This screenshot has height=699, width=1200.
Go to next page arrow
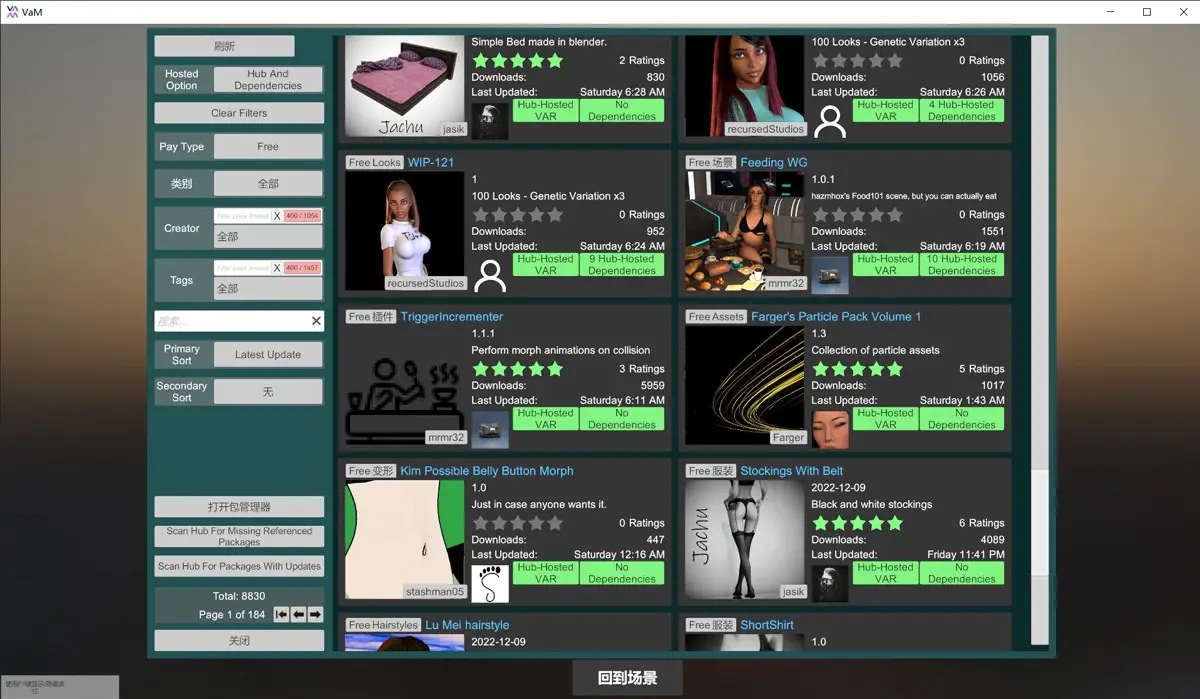pos(315,614)
